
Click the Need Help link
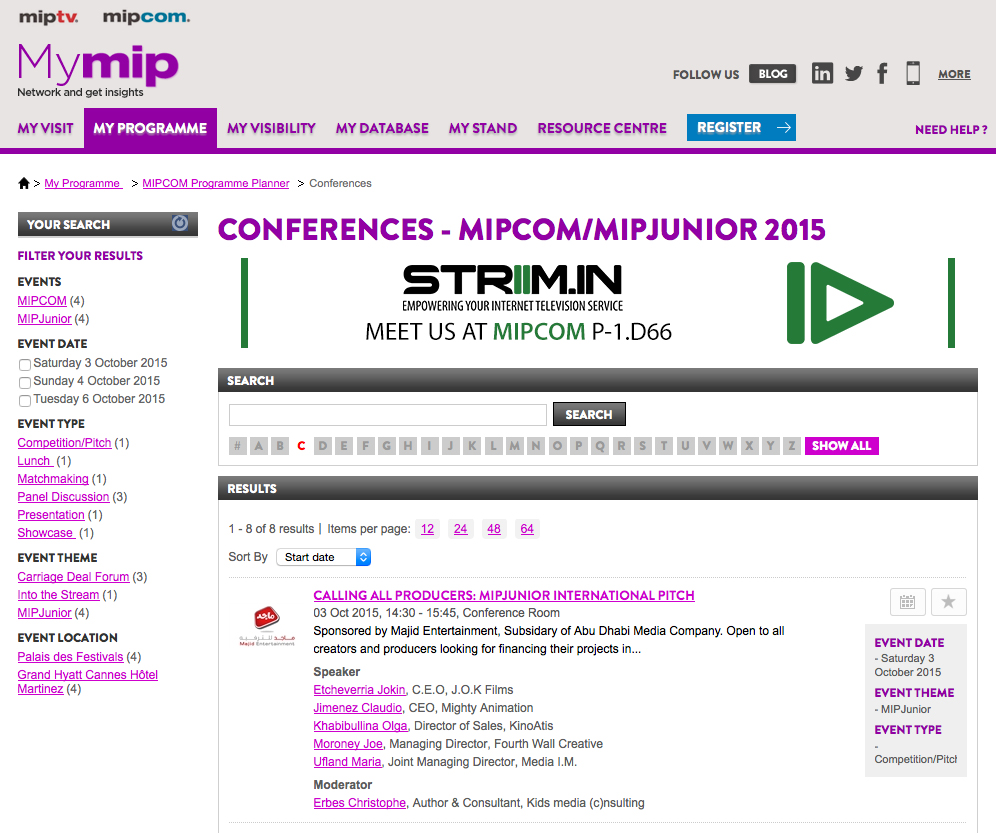(x=951, y=130)
